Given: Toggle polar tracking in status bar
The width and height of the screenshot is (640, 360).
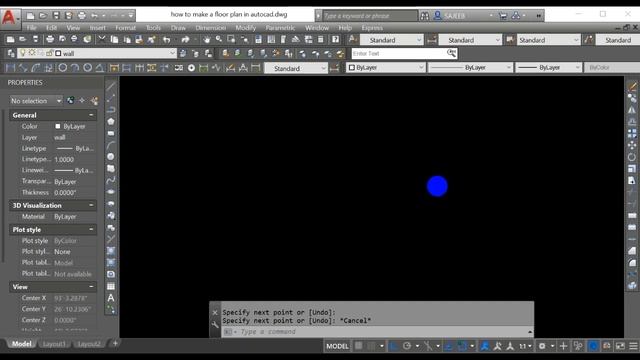Looking at the screenshot, I should click(x=407, y=346).
